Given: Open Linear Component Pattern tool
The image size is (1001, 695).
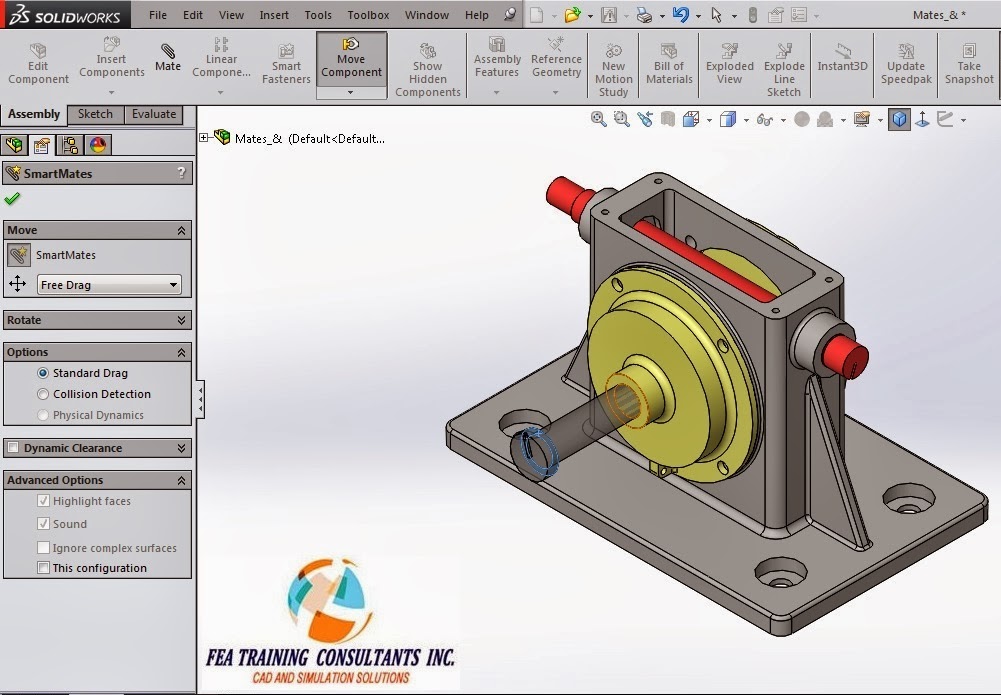Looking at the screenshot, I should pyautogui.click(x=221, y=58).
